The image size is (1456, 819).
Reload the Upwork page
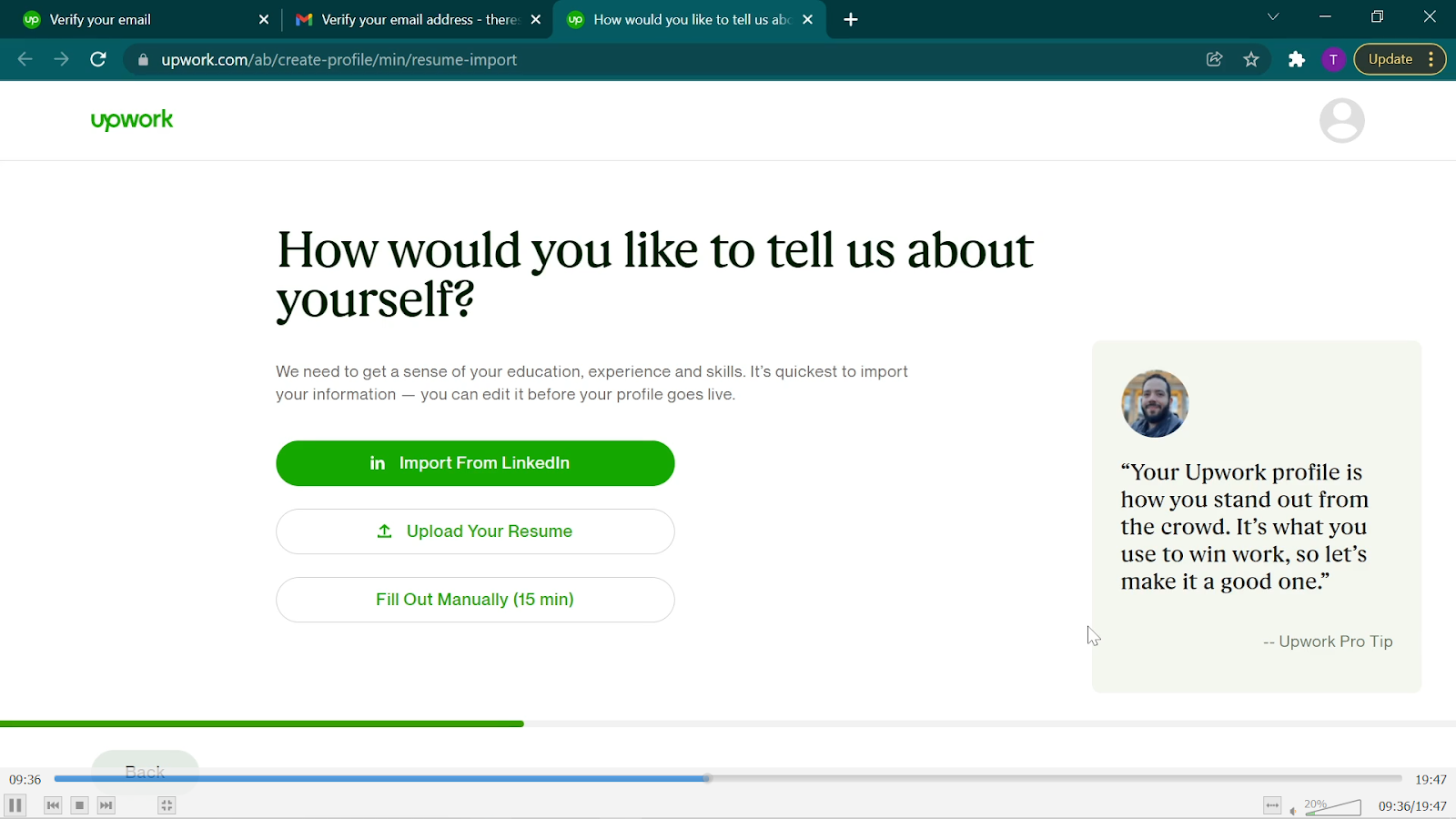98,59
